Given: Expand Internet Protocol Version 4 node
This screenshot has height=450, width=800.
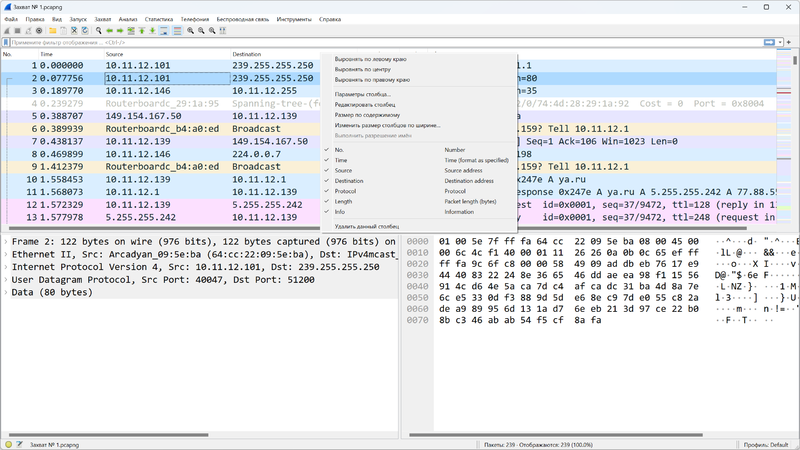Looking at the screenshot, I should 6,267.
